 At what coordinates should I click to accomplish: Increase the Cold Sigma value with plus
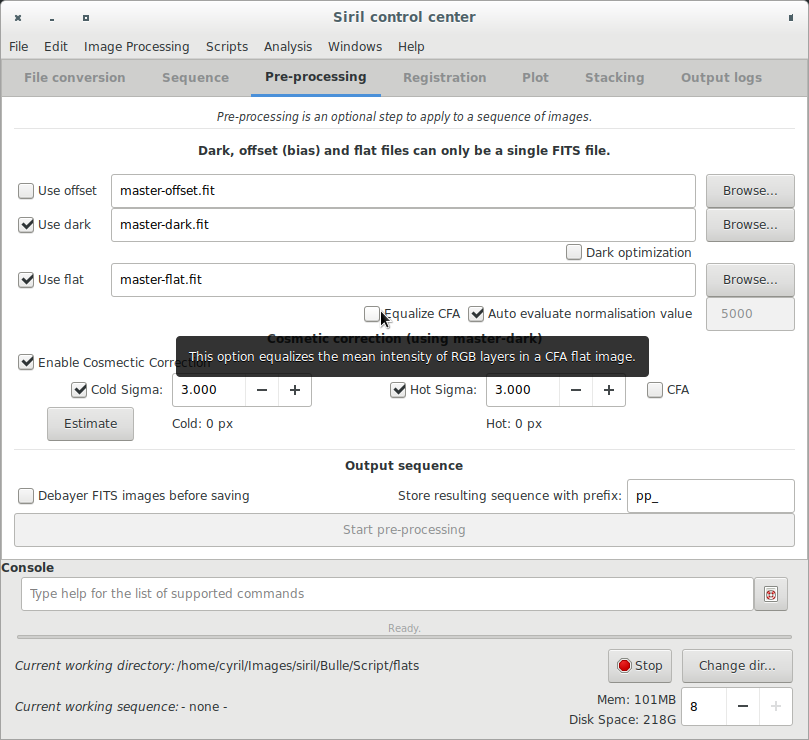point(294,390)
